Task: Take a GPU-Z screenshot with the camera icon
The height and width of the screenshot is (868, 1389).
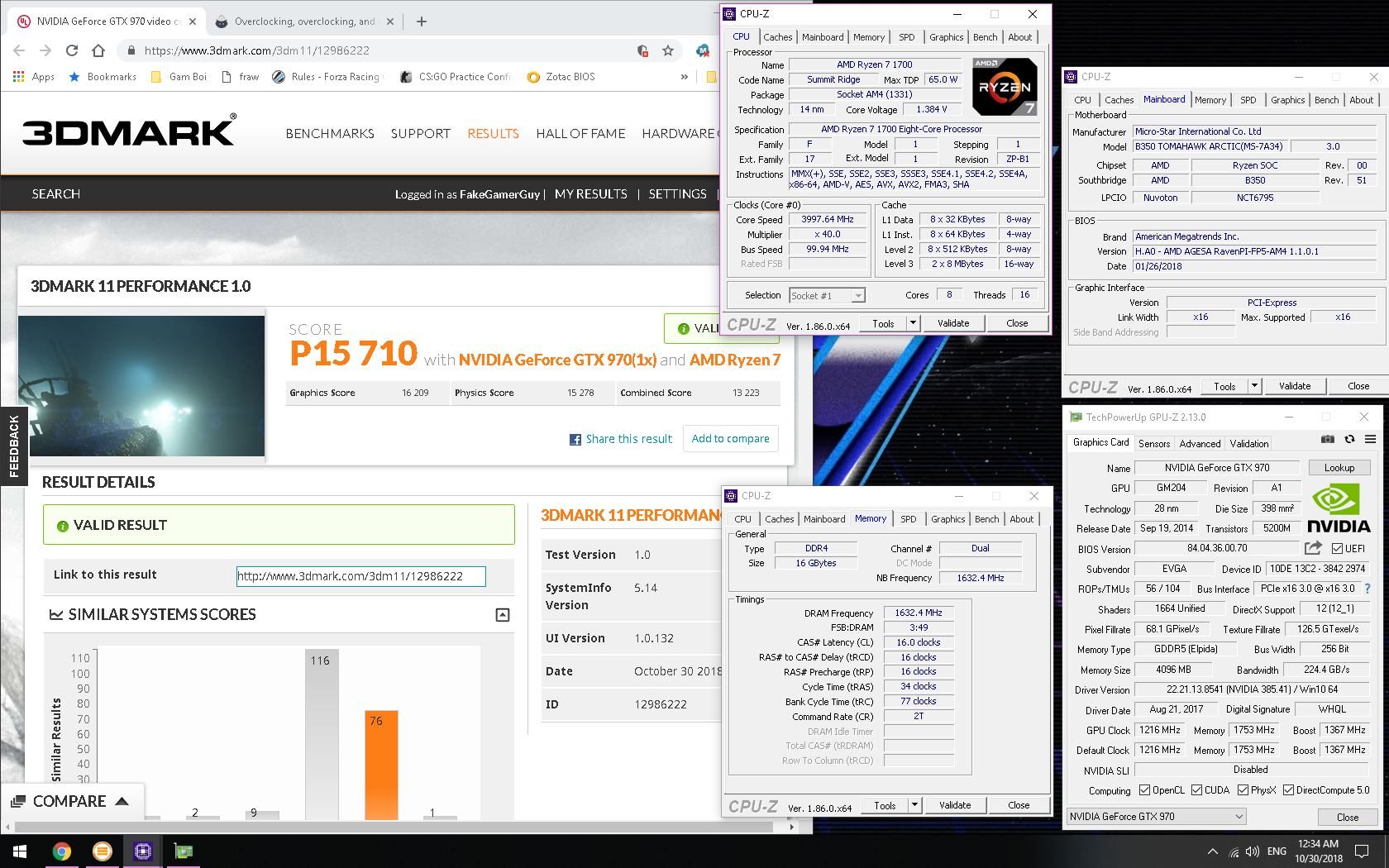Action: pos(1328,439)
